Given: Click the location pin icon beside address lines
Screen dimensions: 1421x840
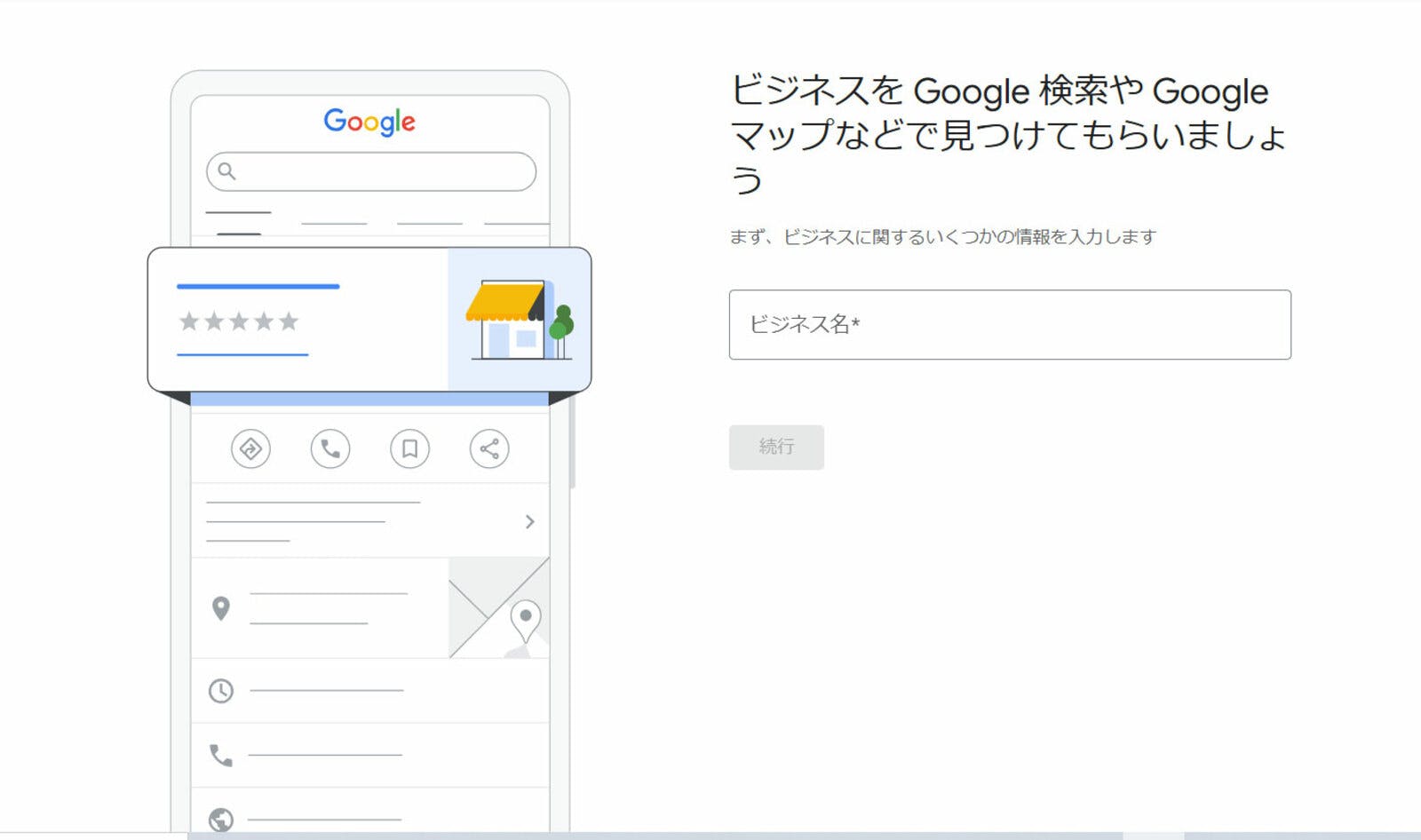Looking at the screenshot, I should click(x=221, y=608).
